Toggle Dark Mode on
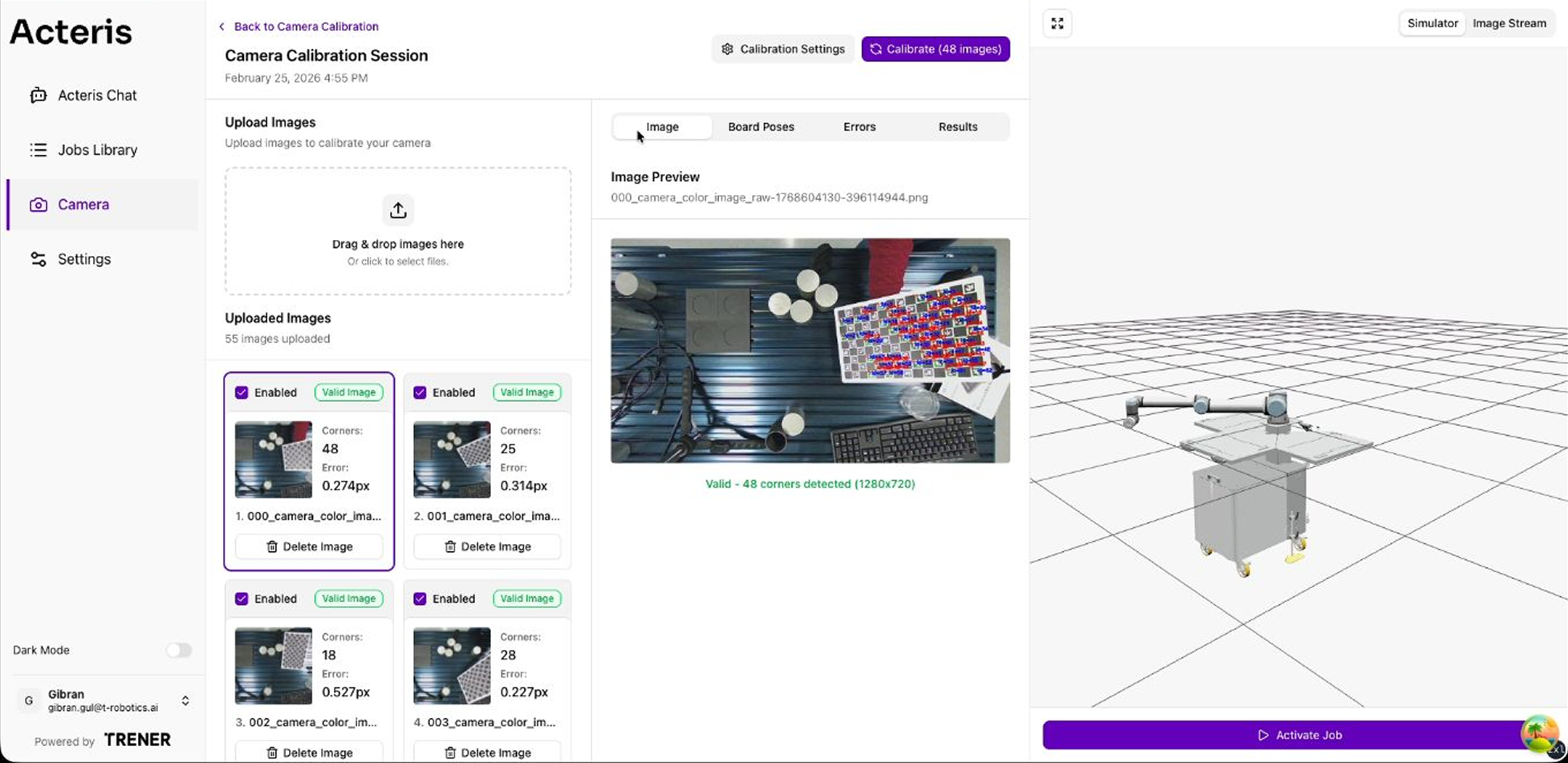The height and width of the screenshot is (763, 1568). 178,650
